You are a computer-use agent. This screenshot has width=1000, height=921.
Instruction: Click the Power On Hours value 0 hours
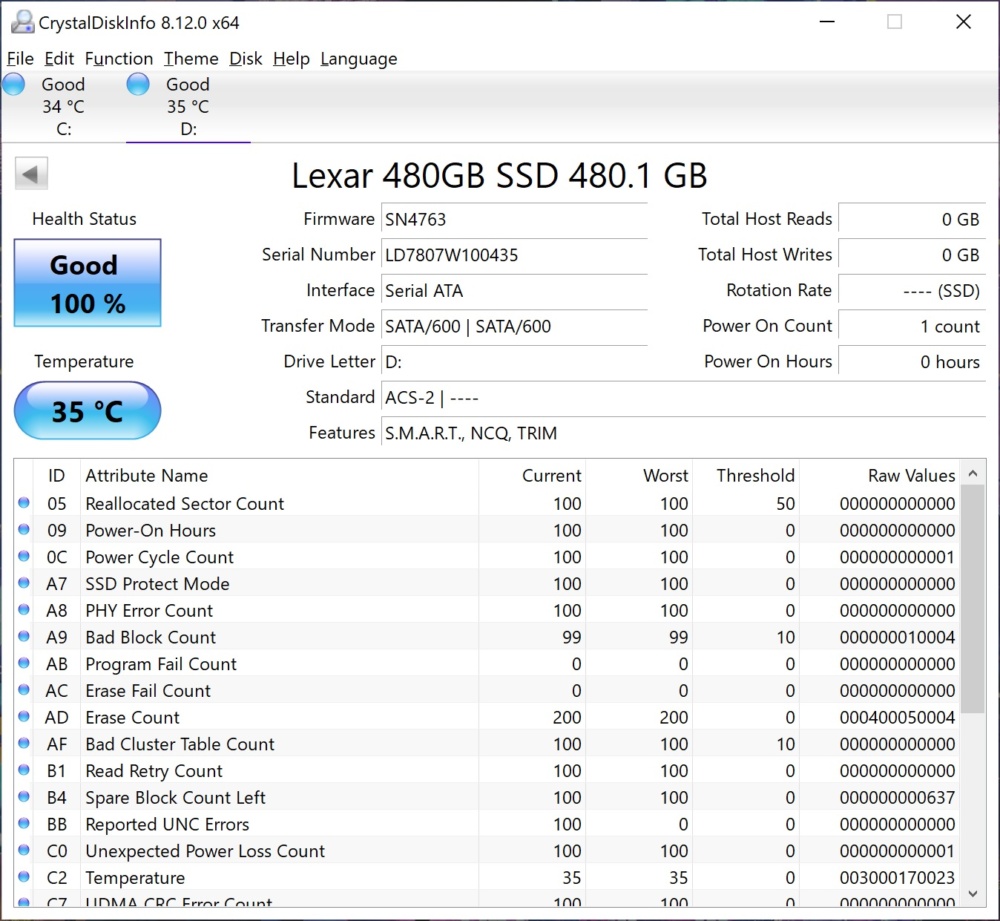pyautogui.click(x=912, y=362)
